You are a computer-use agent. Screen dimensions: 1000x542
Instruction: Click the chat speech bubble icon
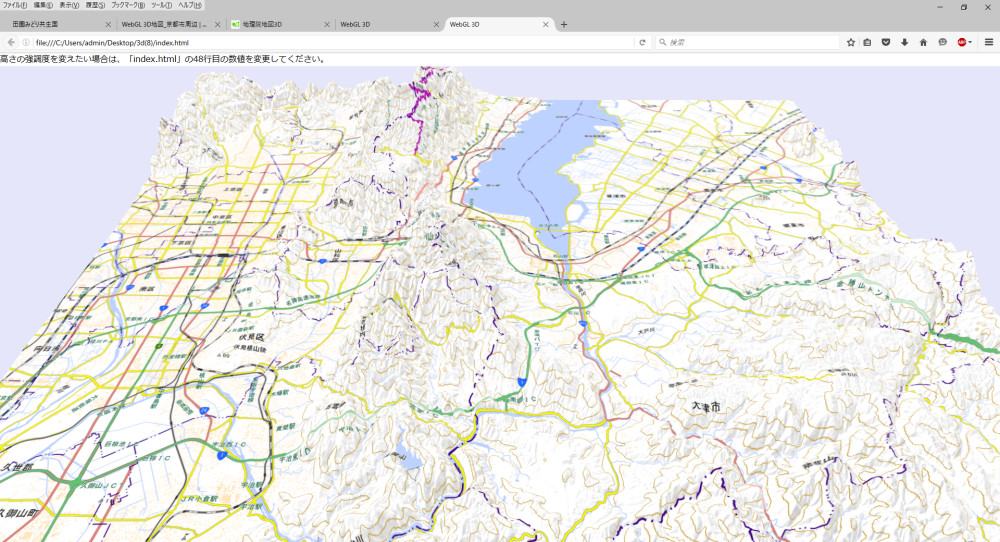(x=942, y=42)
